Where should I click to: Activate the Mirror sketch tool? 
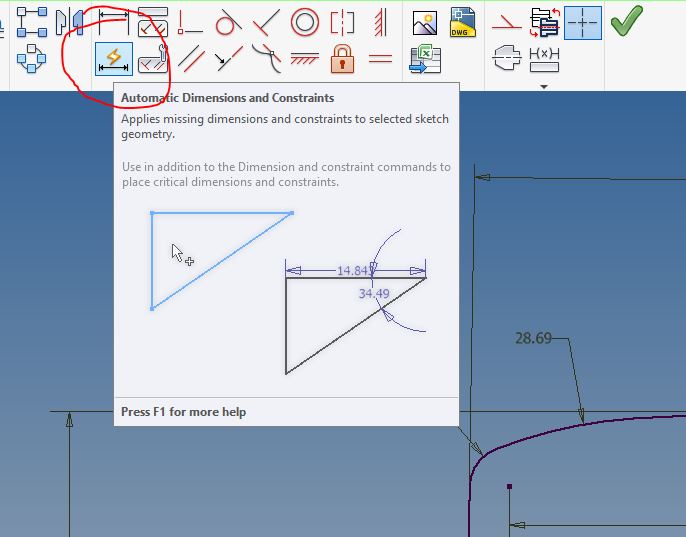70,23
